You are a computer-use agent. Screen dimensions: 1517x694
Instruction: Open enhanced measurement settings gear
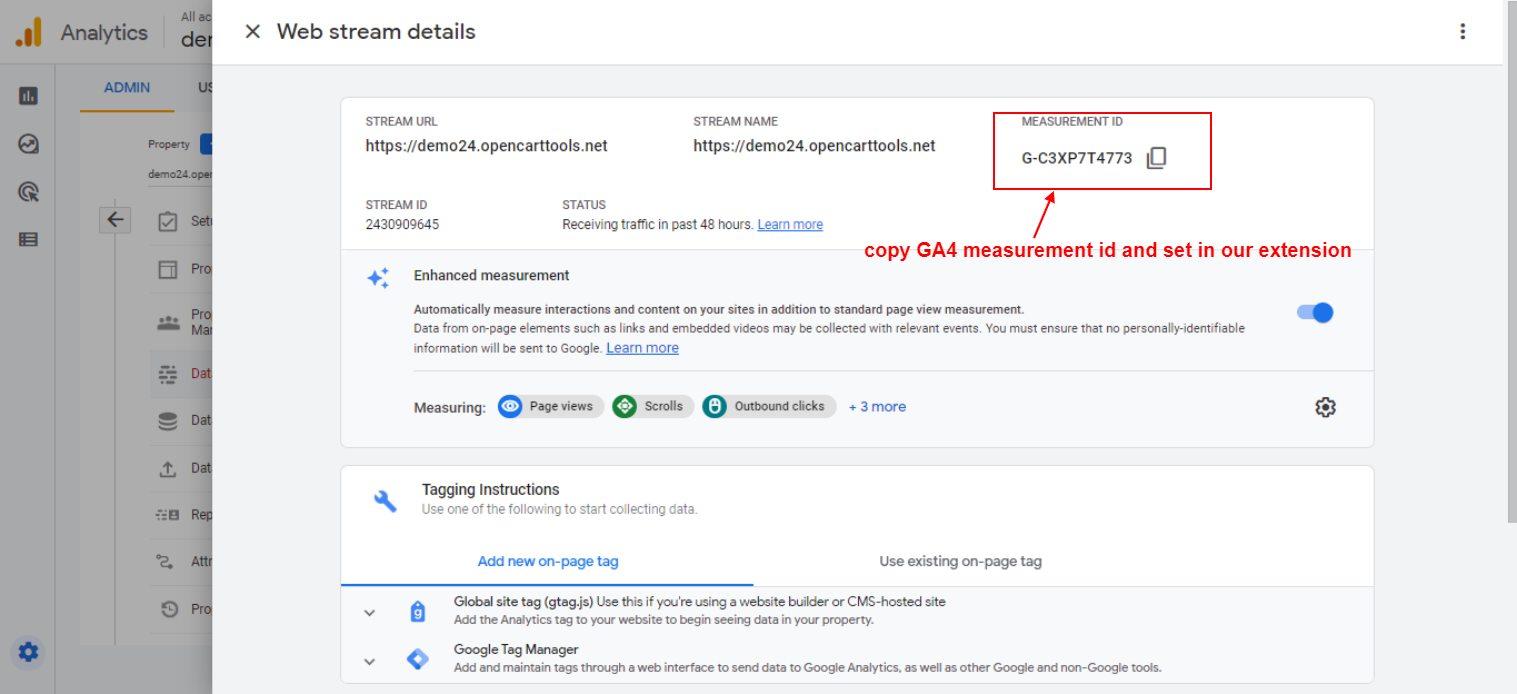point(1325,407)
